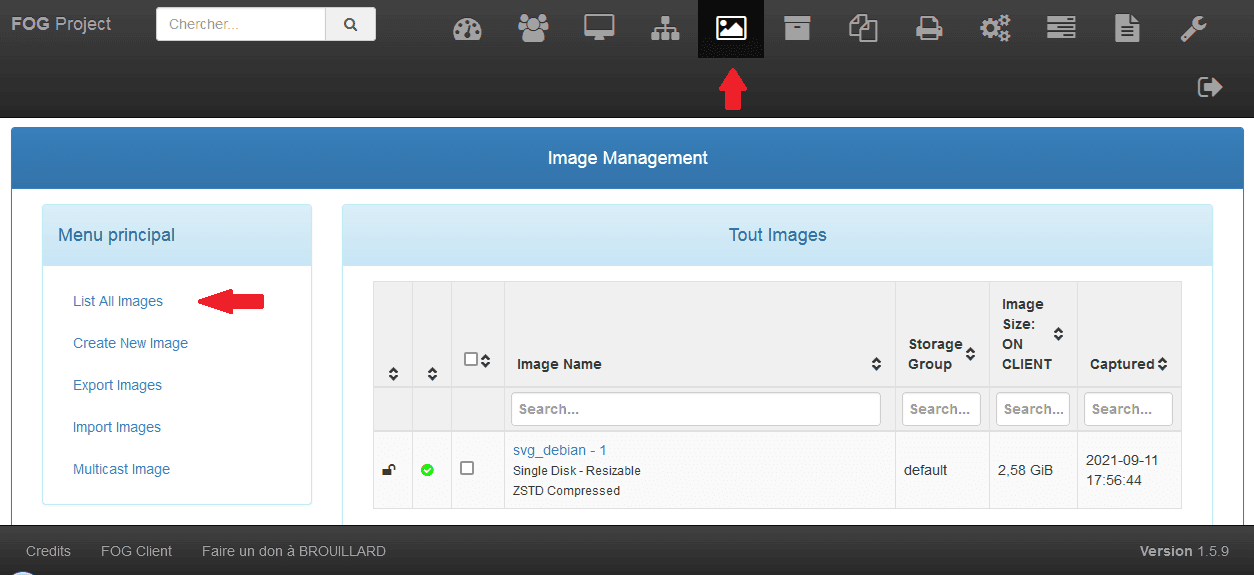This screenshot has width=1254, height=575.
Task: Open the FOG Client footer link
Action: point(136,551)
